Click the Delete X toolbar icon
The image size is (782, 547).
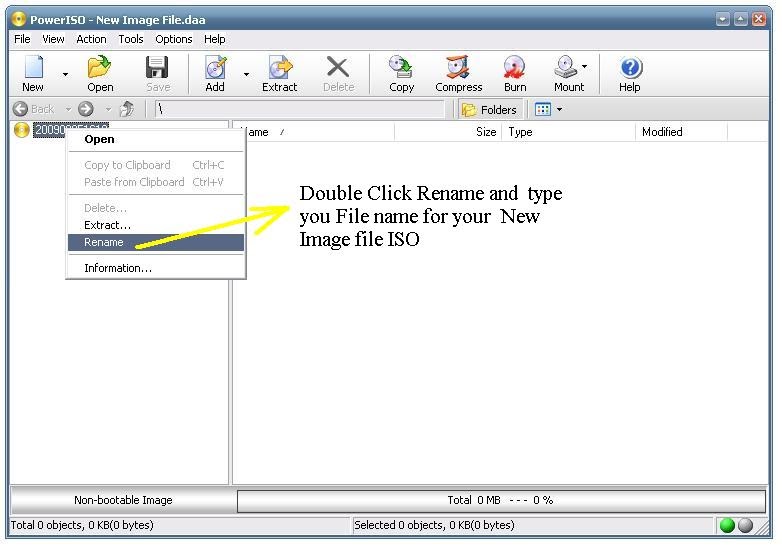[x=338, y=67]
